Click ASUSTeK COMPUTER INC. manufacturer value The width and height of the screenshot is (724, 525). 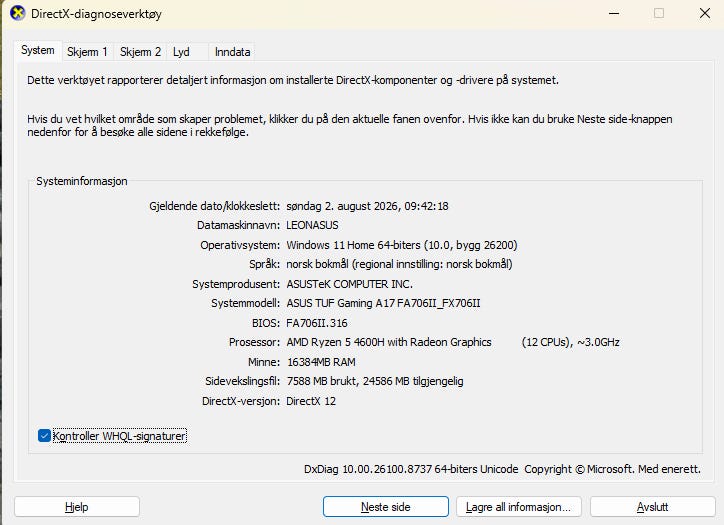[350, 284]
